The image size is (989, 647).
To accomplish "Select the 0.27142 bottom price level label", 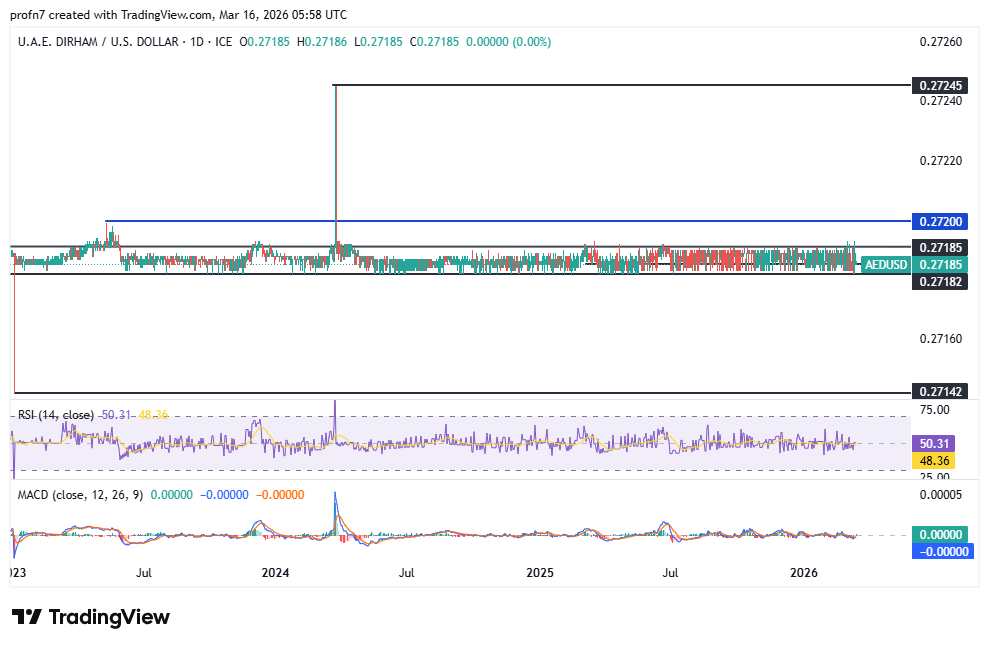I will [x=942, y=391].
